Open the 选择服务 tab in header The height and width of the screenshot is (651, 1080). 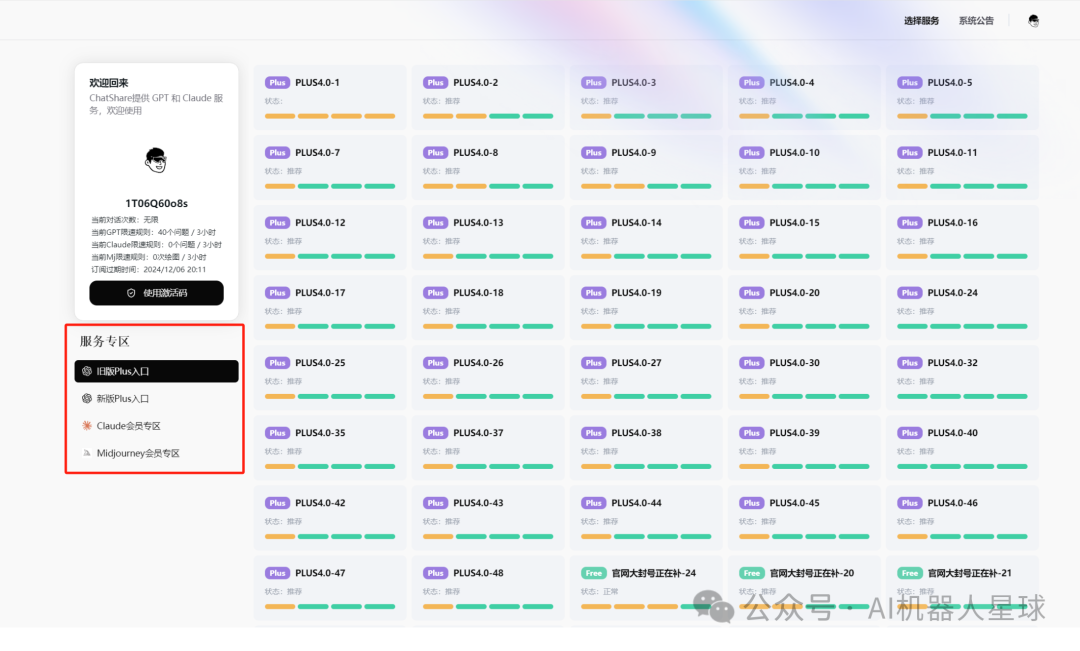[x=921, y=21]
